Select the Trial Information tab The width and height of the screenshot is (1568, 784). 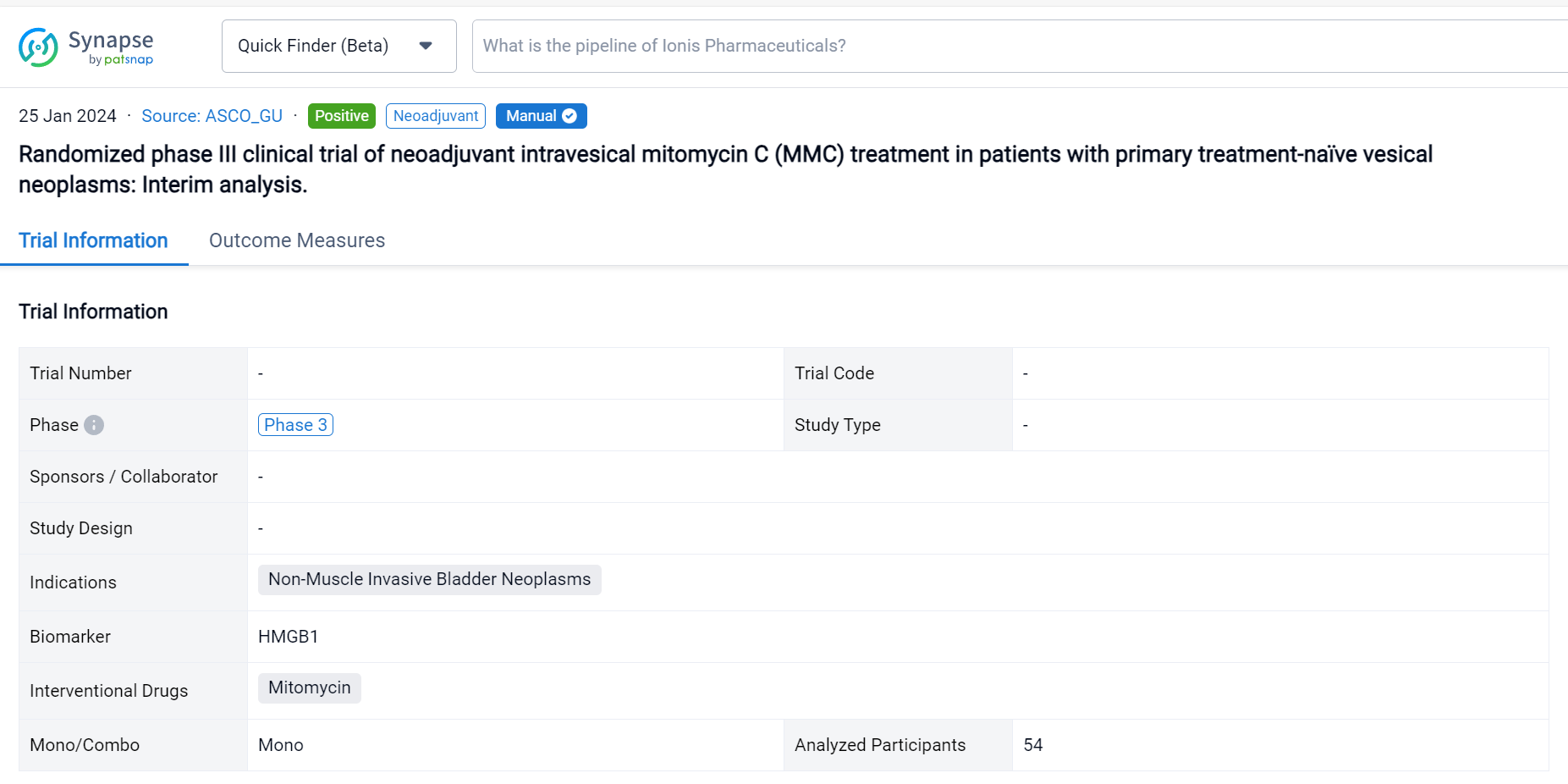pyautogui.click(x=93, y=240)
